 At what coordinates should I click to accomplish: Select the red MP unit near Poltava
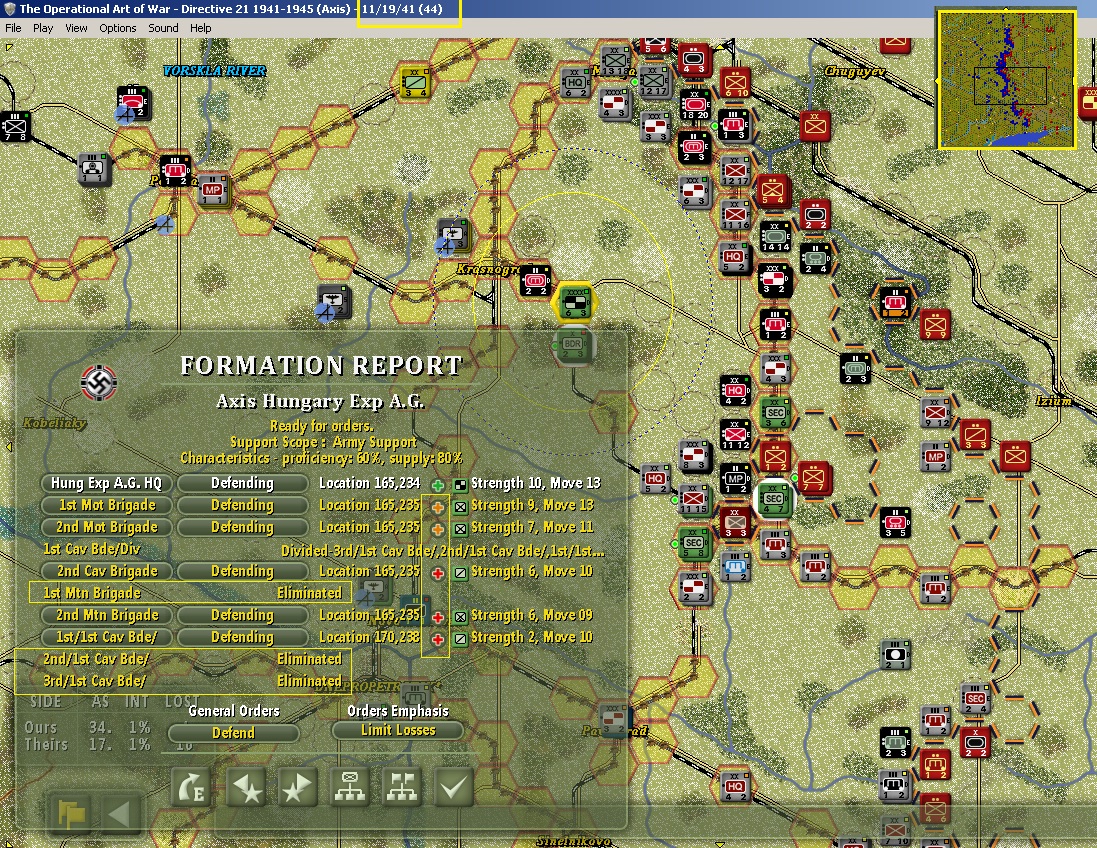213,190
